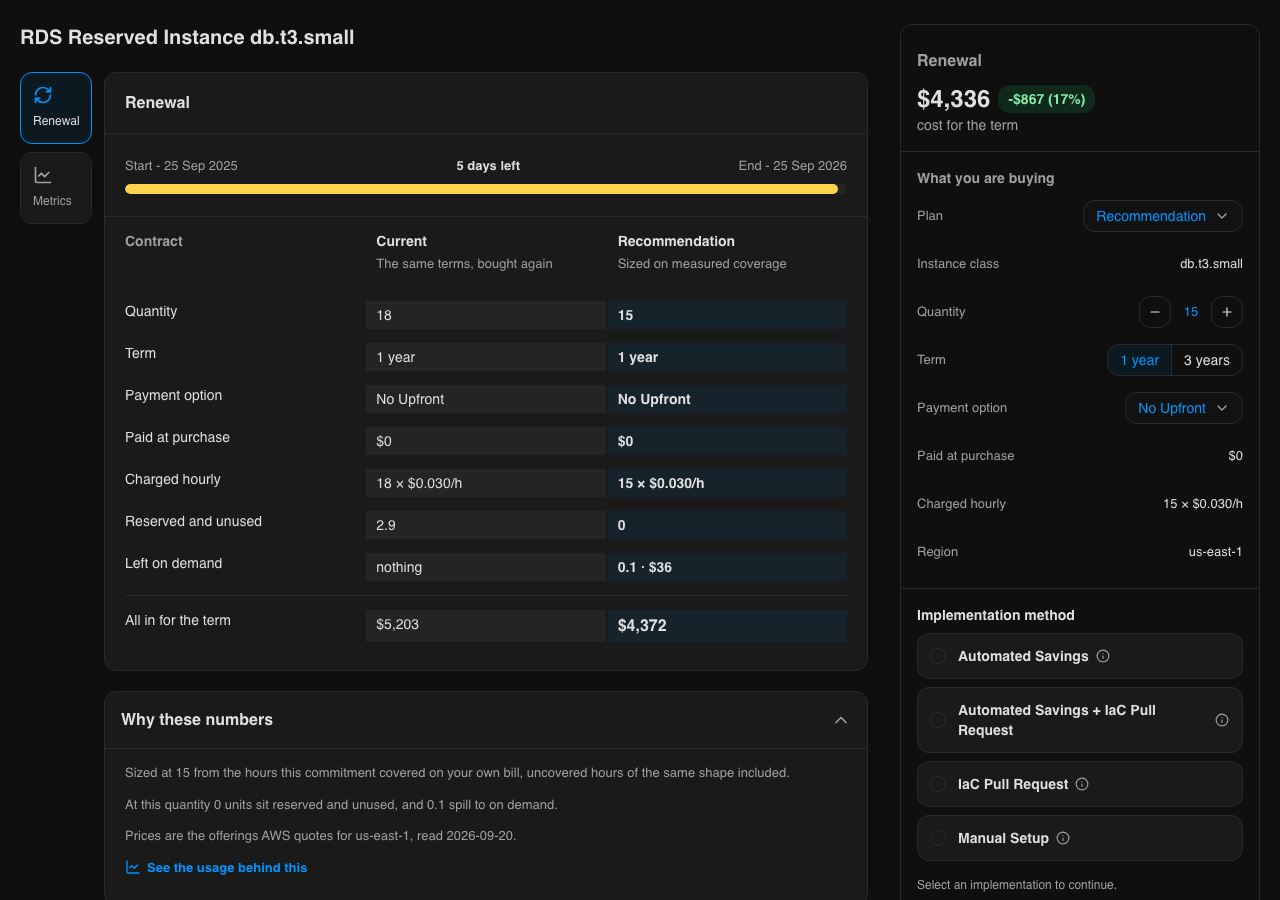This screenshot has width=1280, height=900.
Task: Click current all-in cost $5,203
Action: click(485, 625)
